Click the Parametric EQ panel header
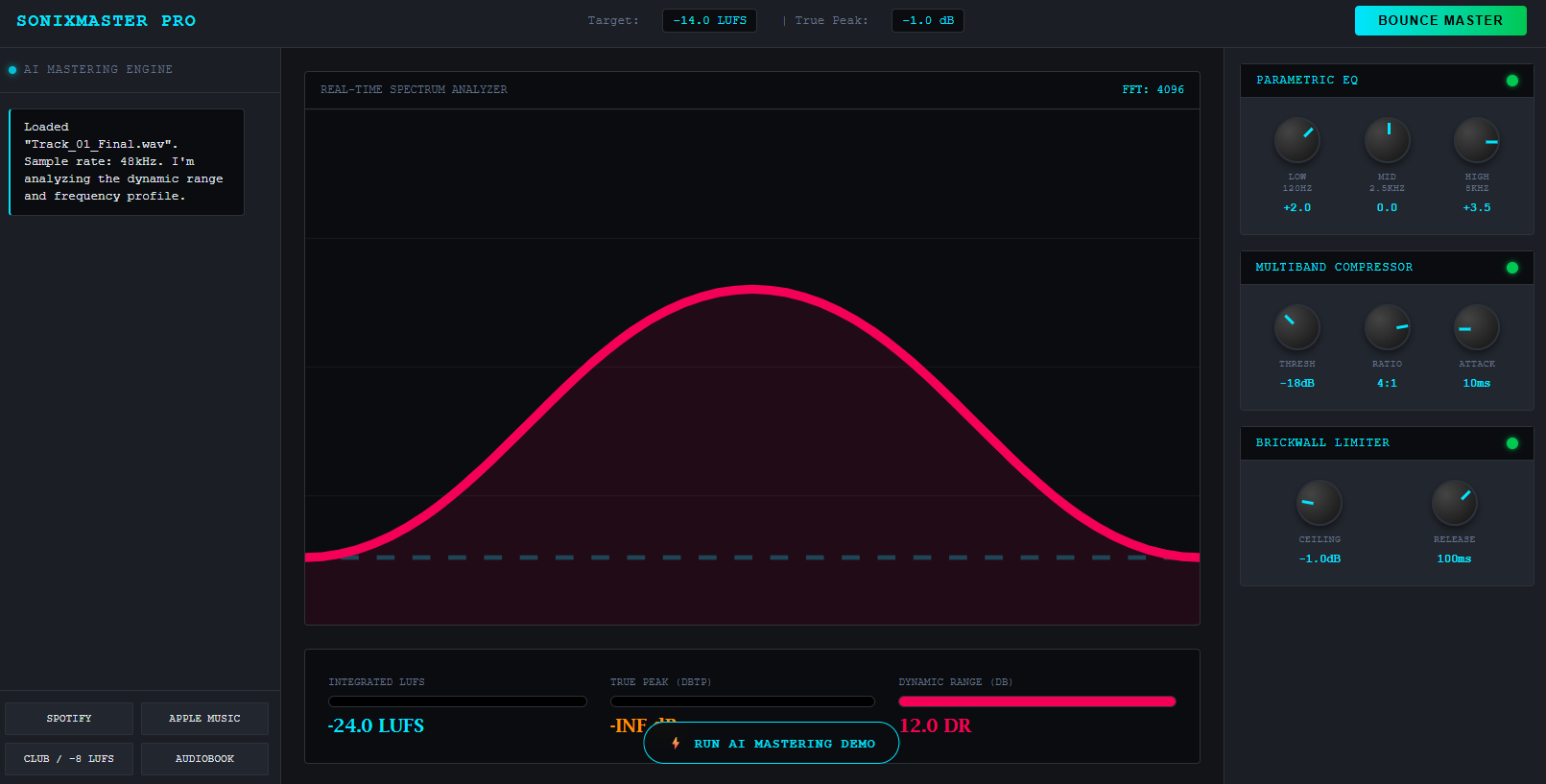Image resolution: width=1546 pixels, height=784 pixels. tap(1387, 81)
